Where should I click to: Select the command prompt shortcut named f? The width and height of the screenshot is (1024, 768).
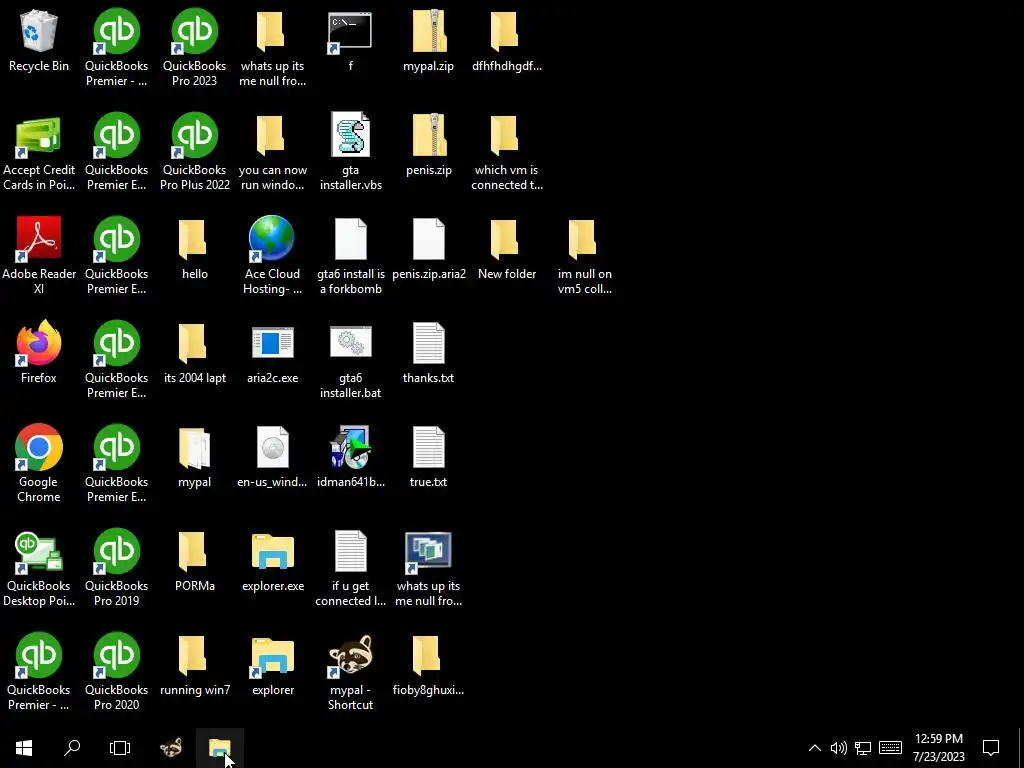351,41
